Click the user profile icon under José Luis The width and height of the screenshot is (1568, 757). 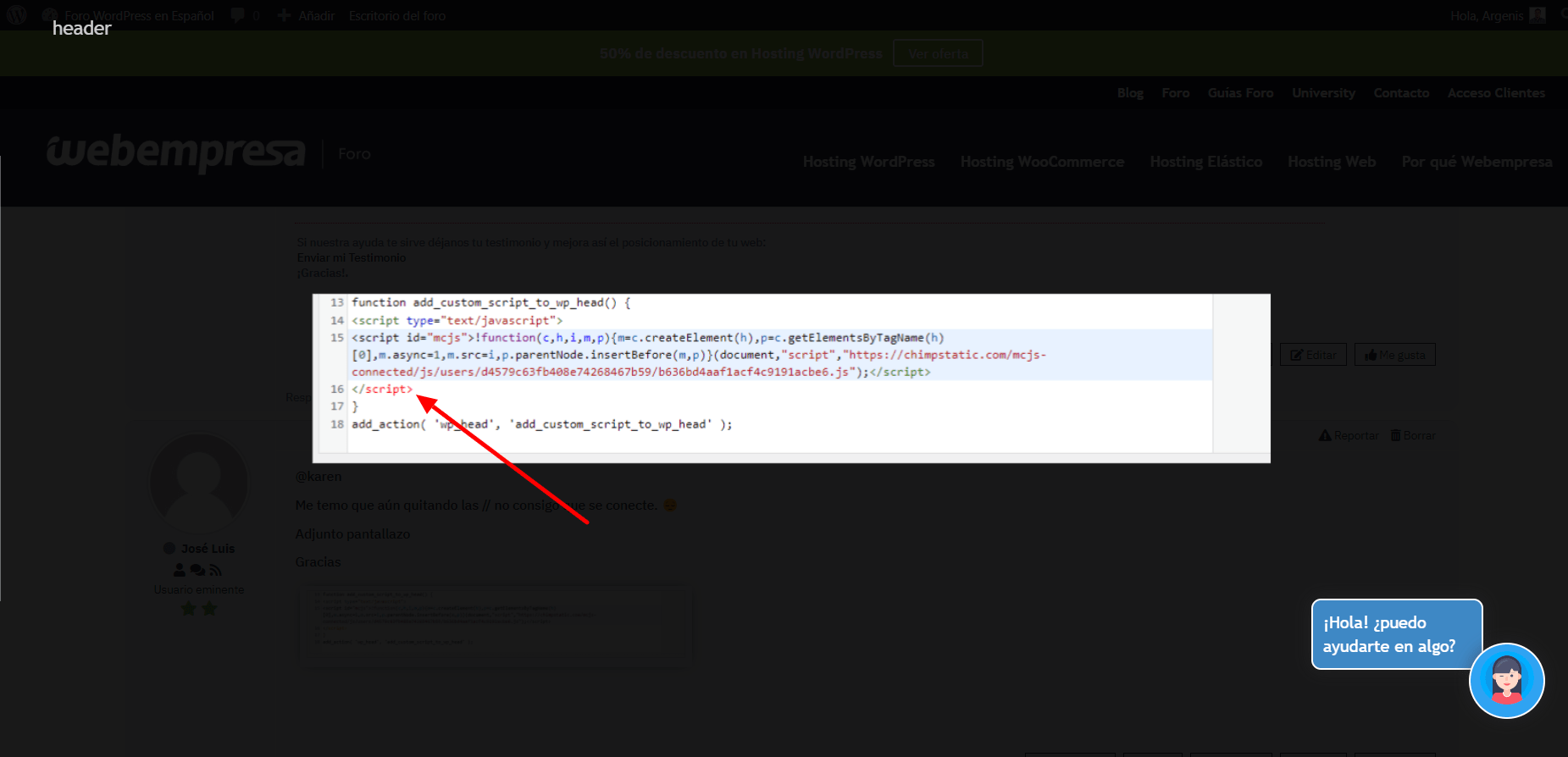[180, 571]
